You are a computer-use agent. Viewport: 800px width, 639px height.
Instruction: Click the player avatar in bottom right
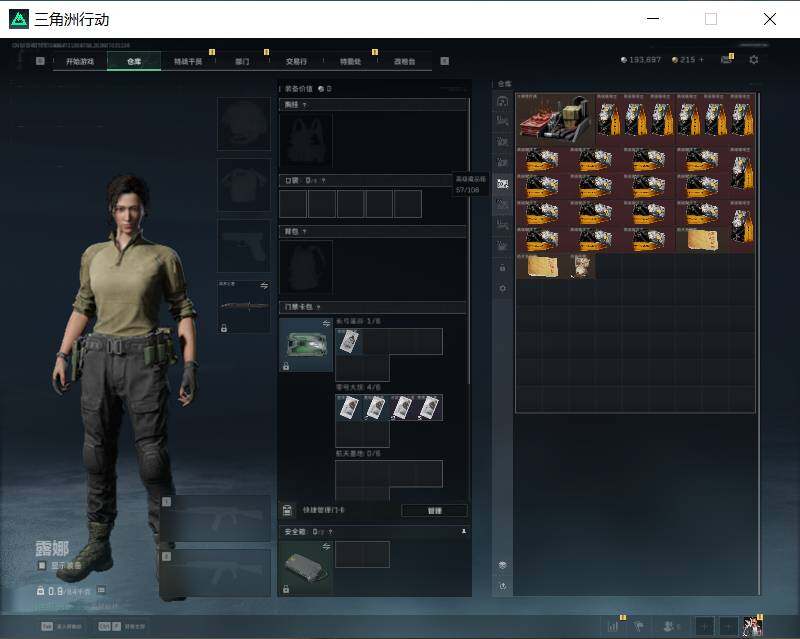pyautogui.click(x=752, y=626)
